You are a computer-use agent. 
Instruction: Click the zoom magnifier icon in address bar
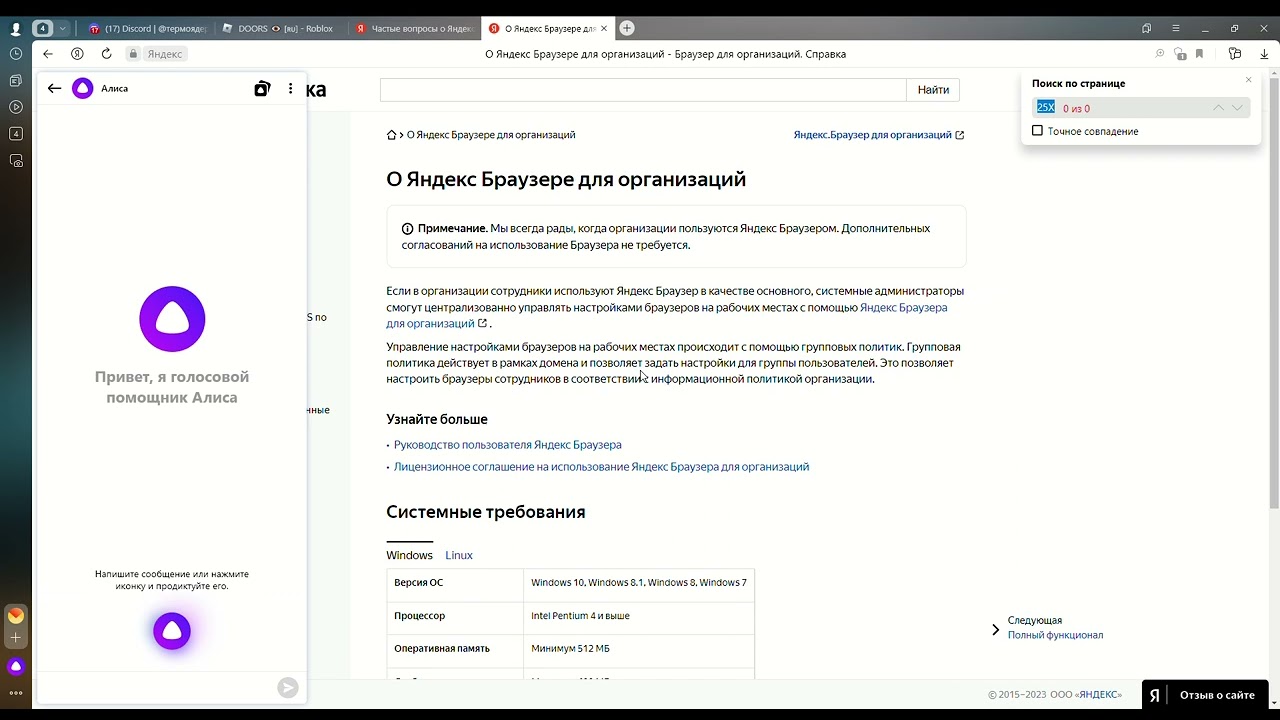pos(1160,54)
